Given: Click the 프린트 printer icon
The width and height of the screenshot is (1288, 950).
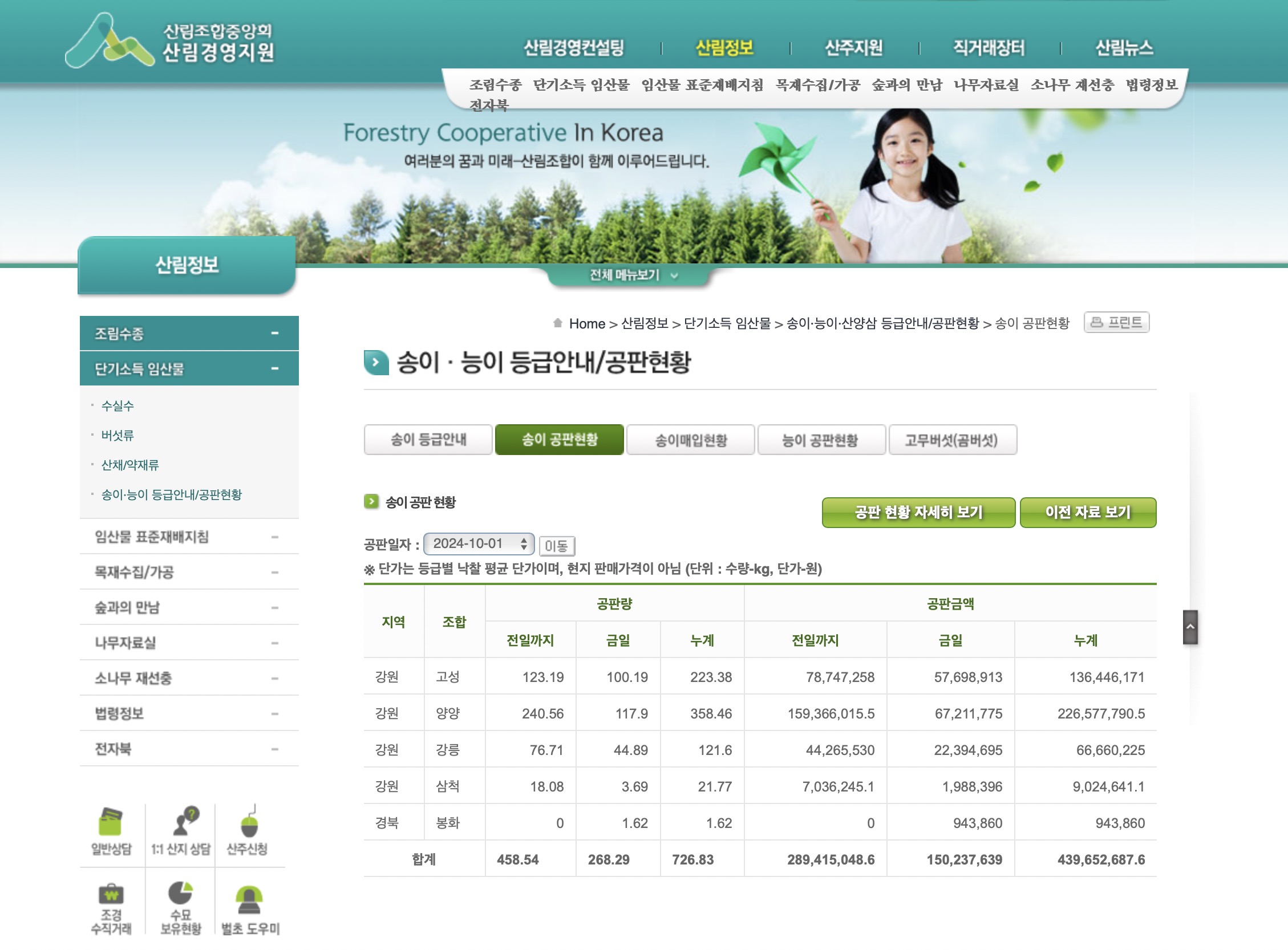Looking at the screenshot, I should [1096, 323].
